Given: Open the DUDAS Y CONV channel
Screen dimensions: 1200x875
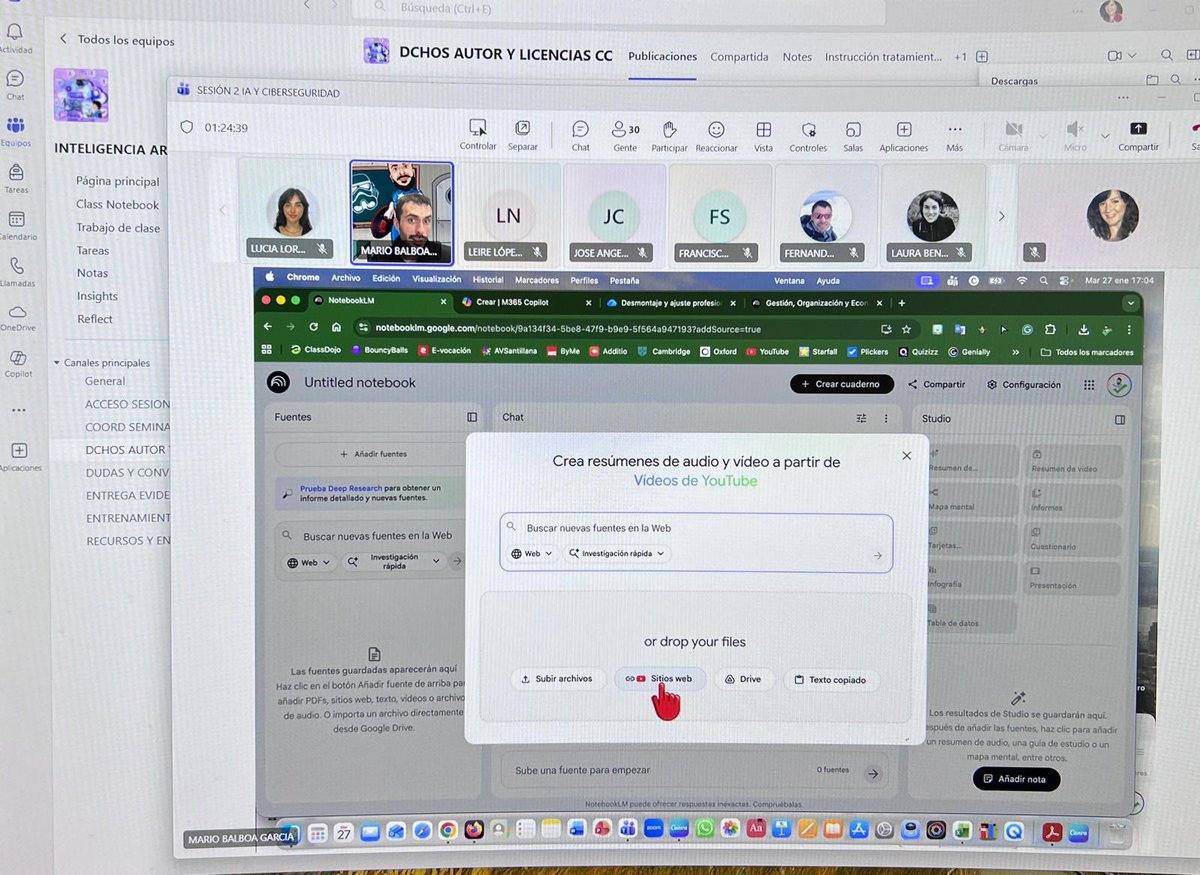Looking at the screenshot, I should (x=127, y=473).
